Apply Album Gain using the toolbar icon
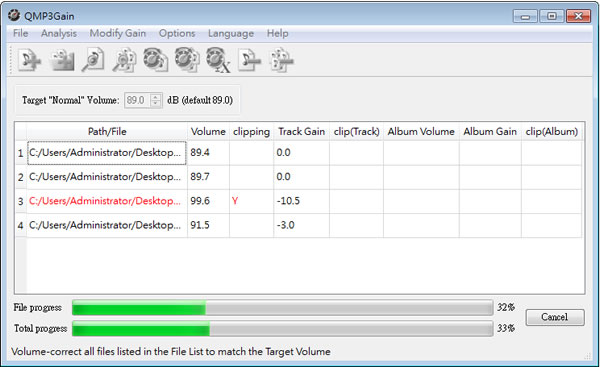Screen dimensions: 600x367 (187, 60)
